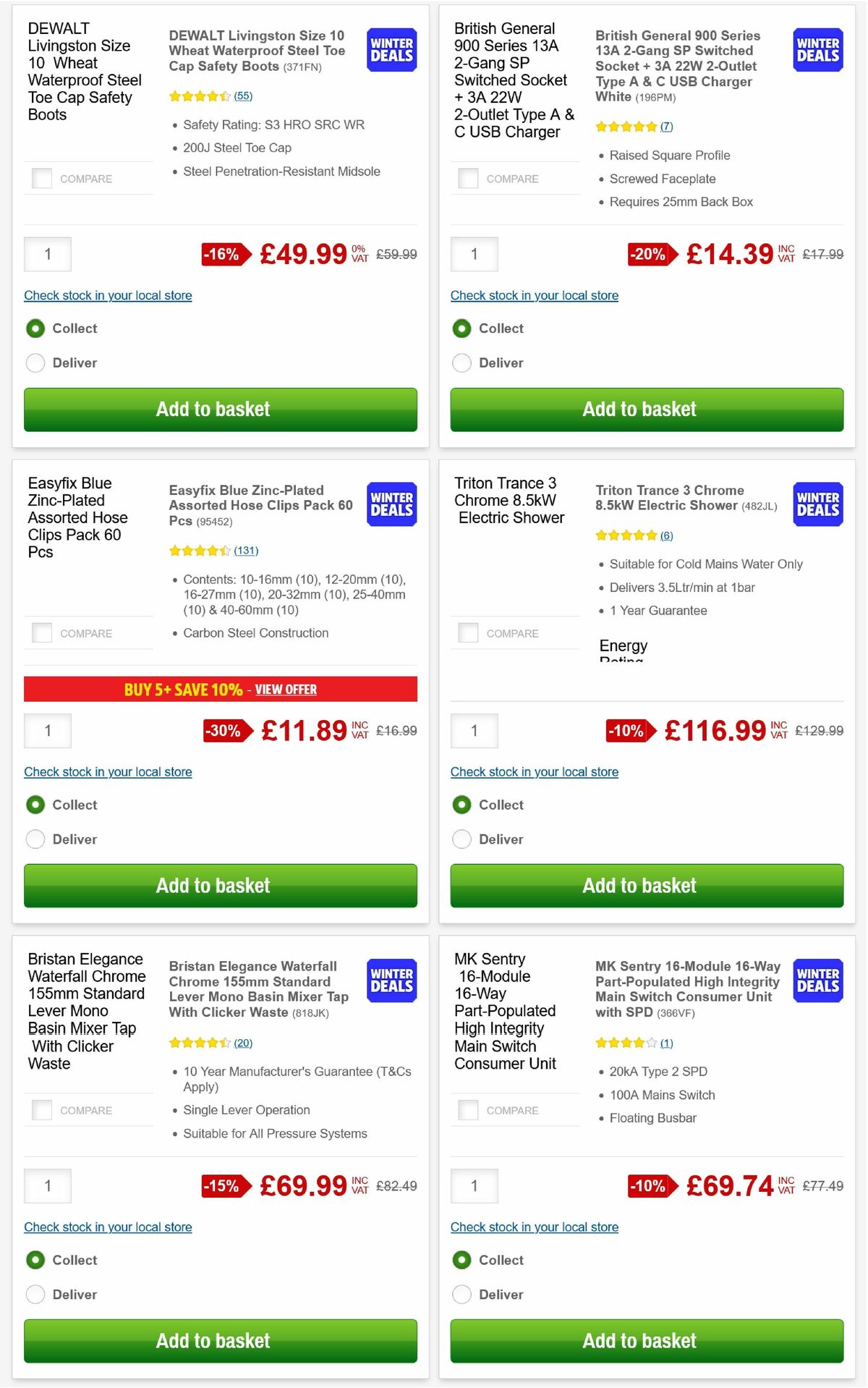Check stock locally for British General socket
This screenshot has height=1388, width=868.
[534, 295]
